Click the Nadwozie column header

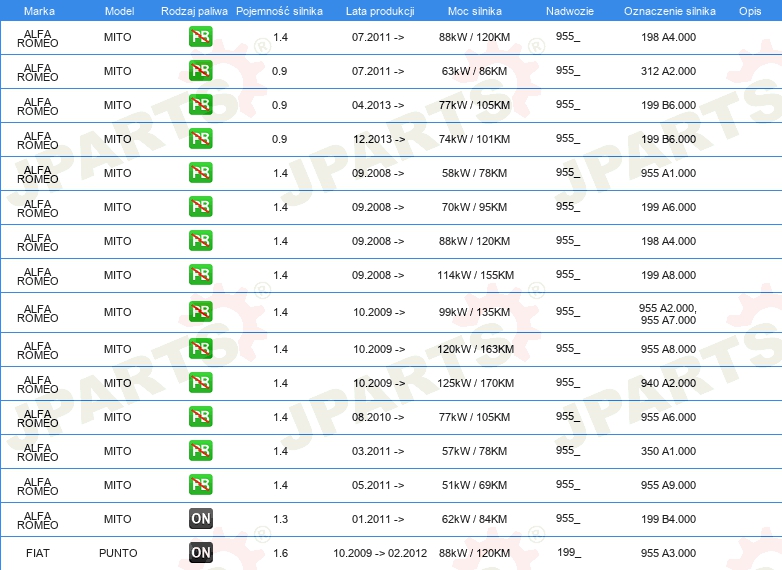pyautogui.click(x=570, y=11)
